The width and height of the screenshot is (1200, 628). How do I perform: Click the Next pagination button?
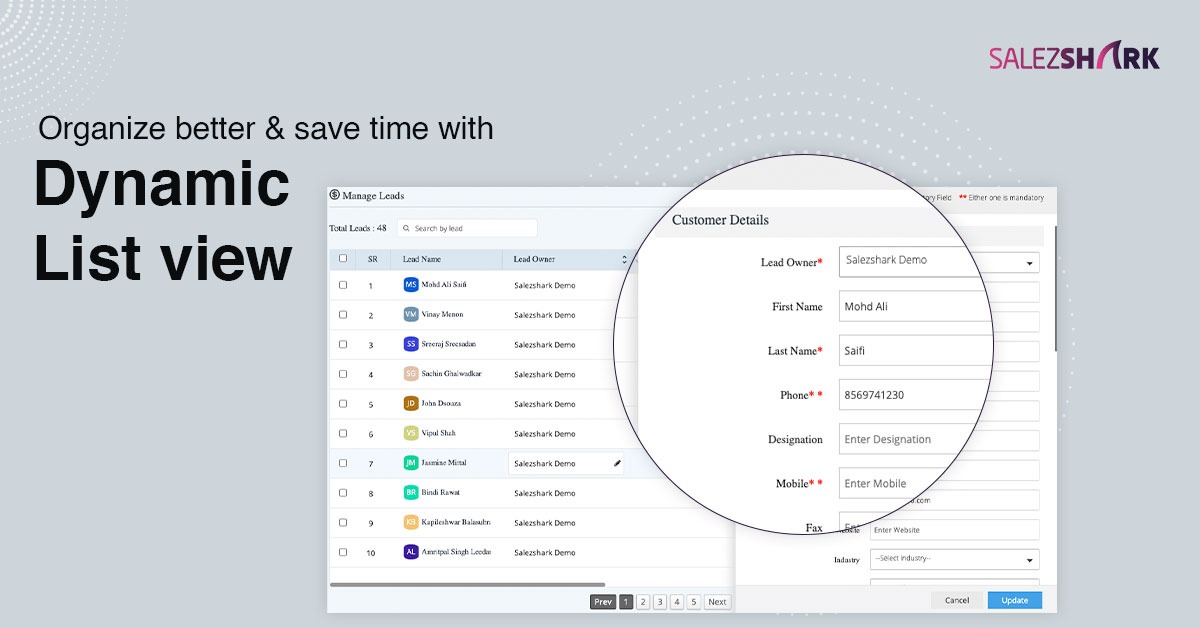(x=717, y=602)
